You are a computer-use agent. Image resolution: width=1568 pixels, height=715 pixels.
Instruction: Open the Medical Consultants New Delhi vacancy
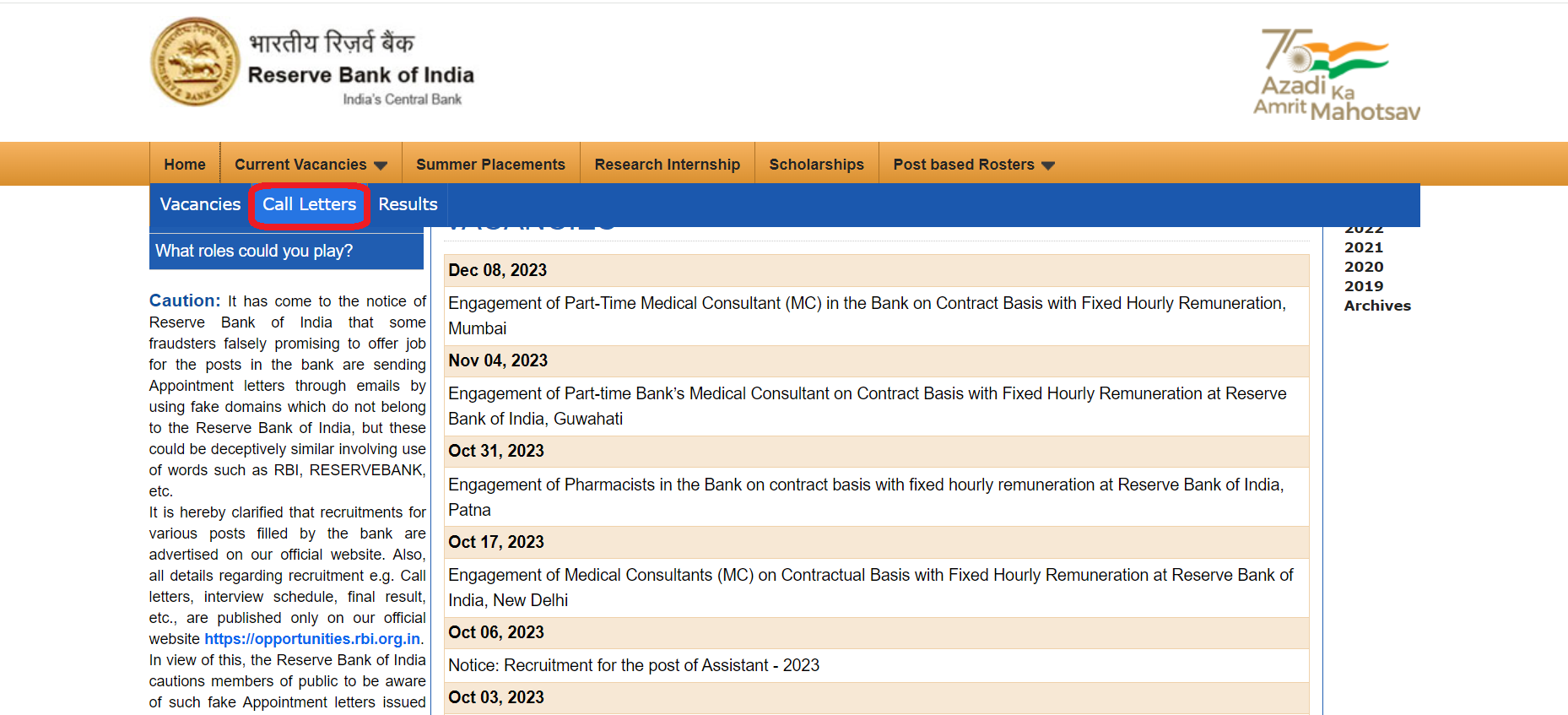(869, 576)
